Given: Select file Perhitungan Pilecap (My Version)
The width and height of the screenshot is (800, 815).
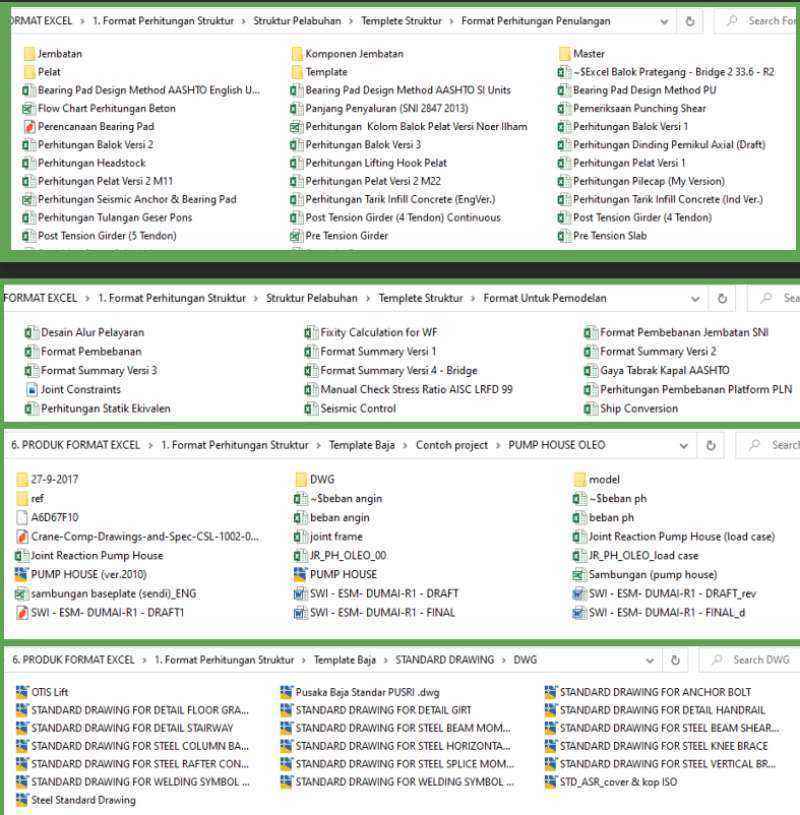Looking at the screenshot, I should [641, 181].
